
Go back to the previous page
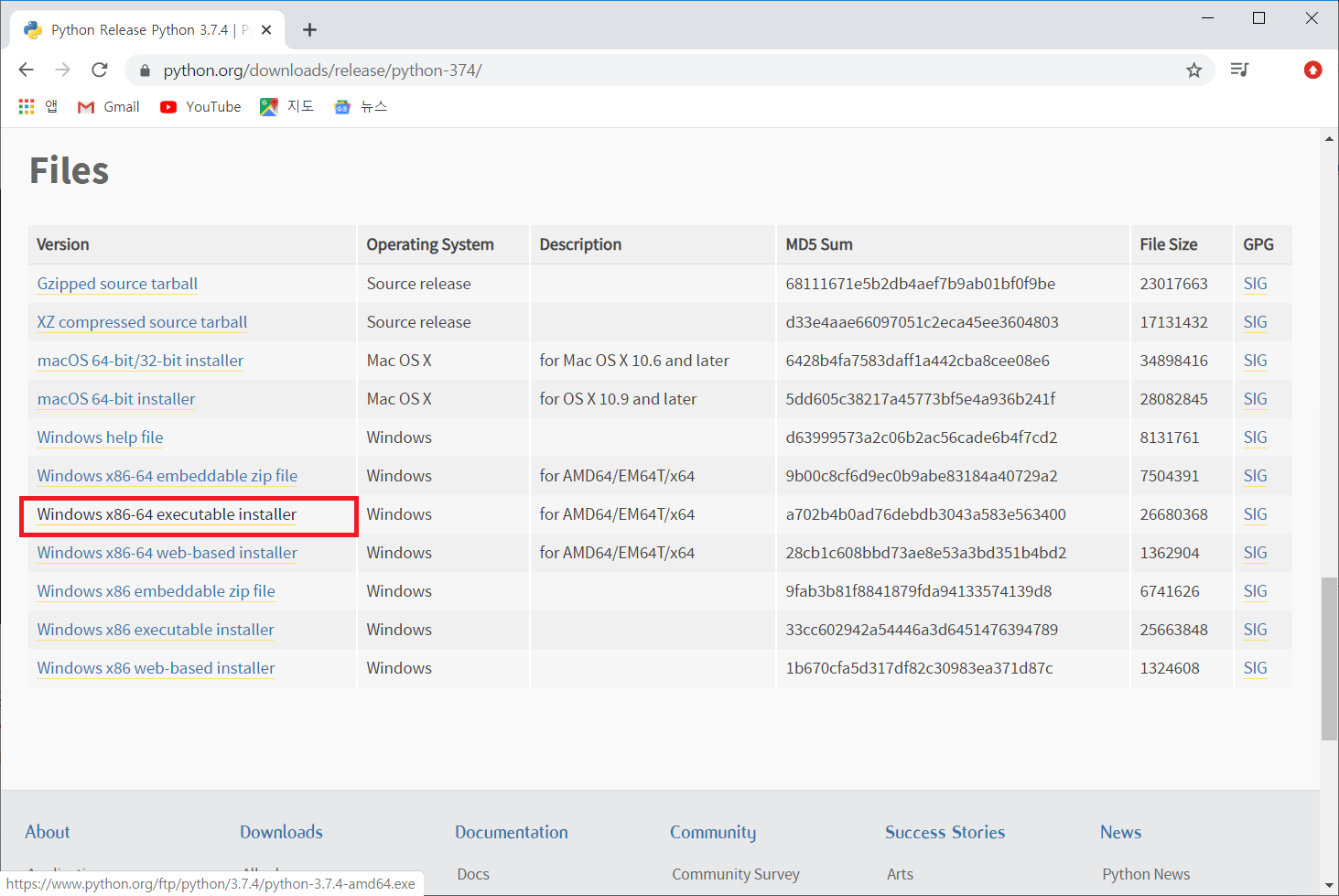coord(26,70)
